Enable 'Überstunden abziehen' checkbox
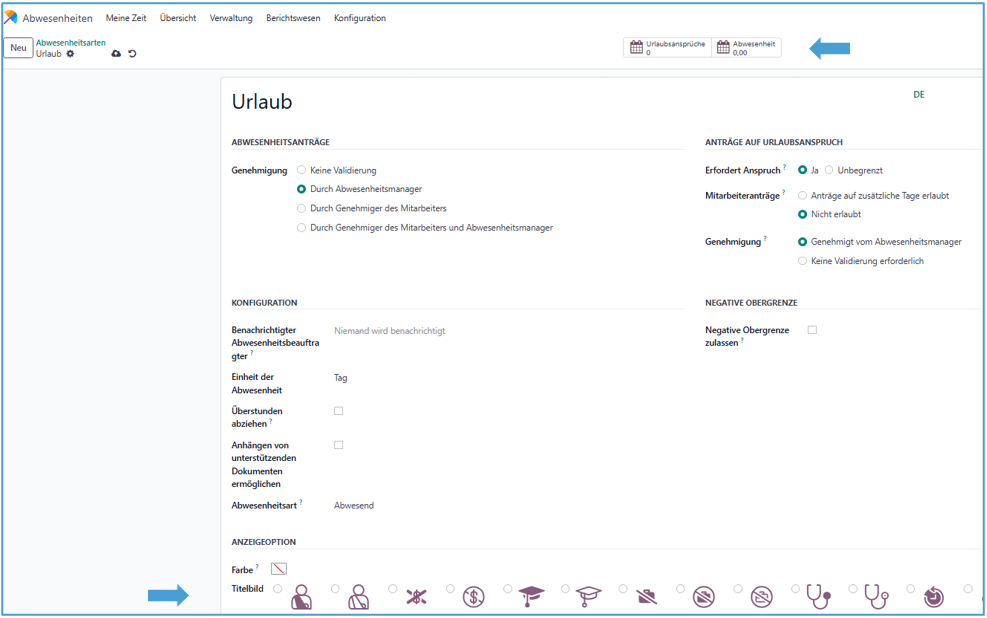 [338, 411]
